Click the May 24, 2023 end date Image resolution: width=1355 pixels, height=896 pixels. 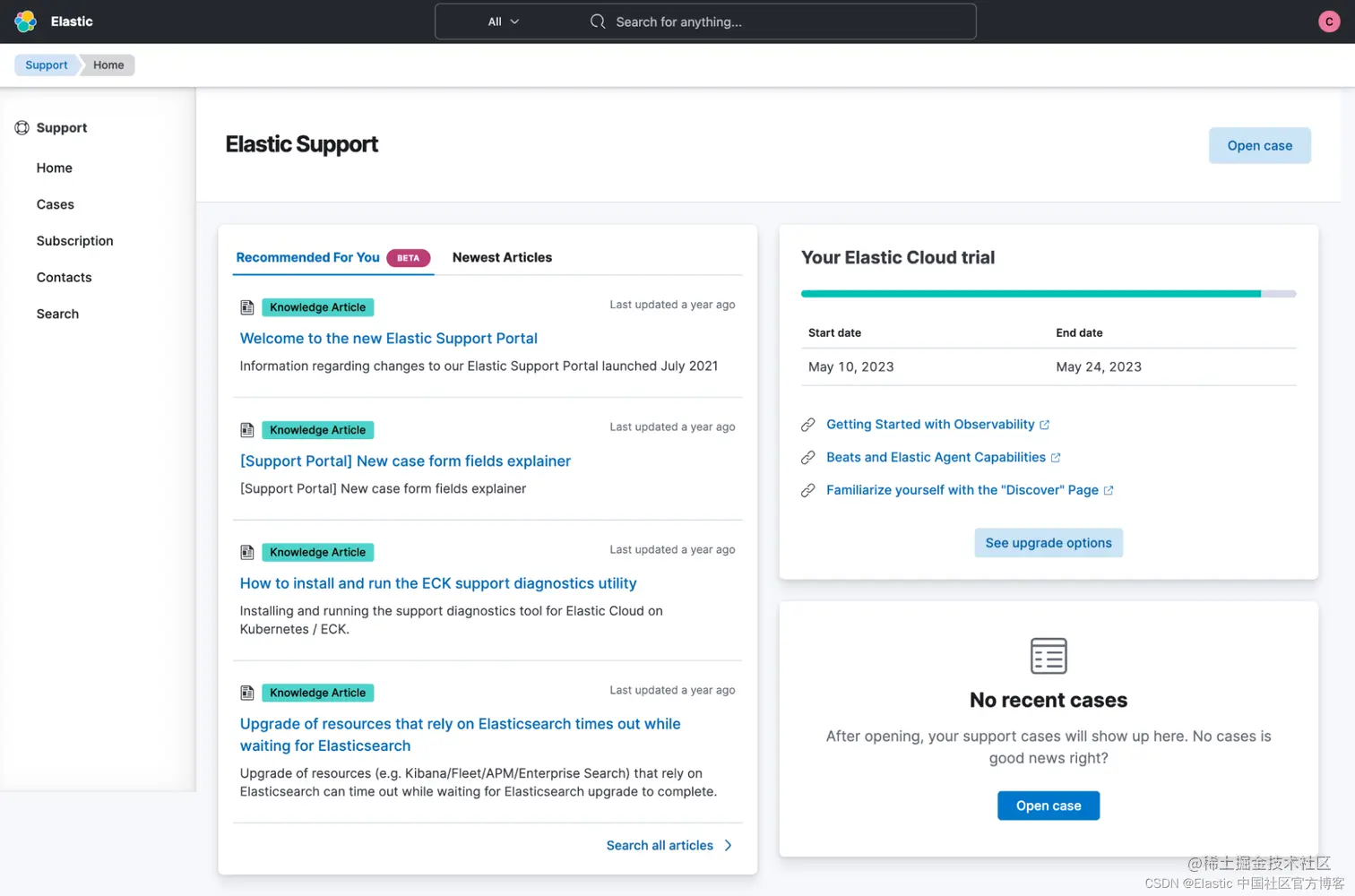[x=1099, y=366]
